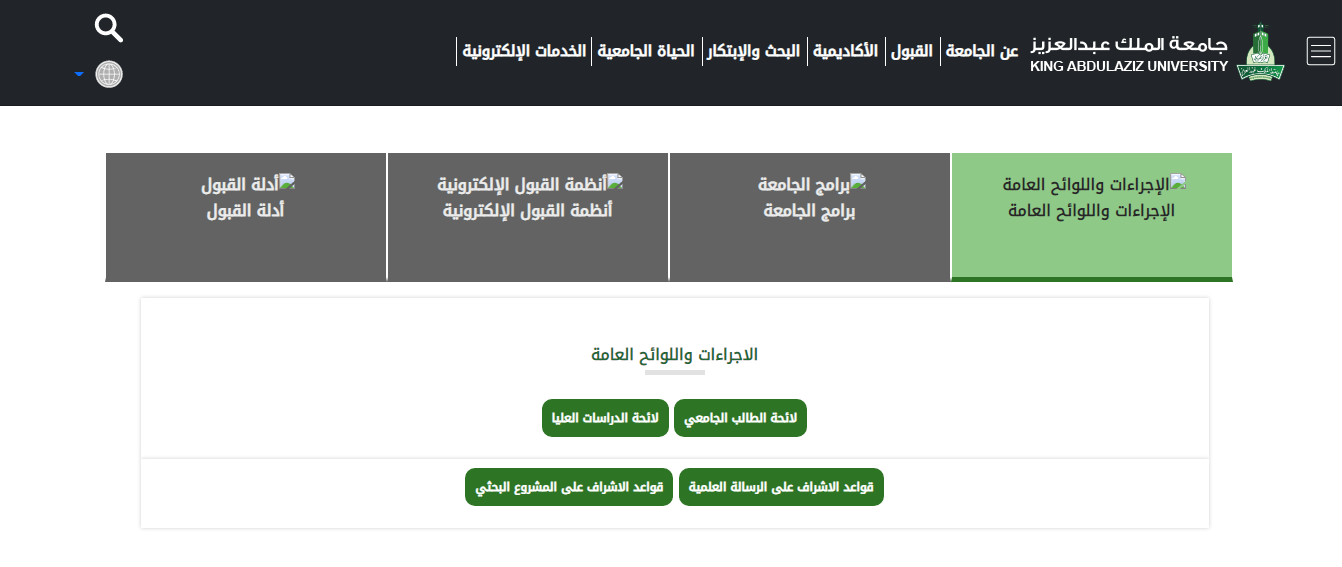Image resolution: width=1342 pixels, height=567 pixels.
Task: Open لائحة الدراسات العليا button
Action: [605, 418]
